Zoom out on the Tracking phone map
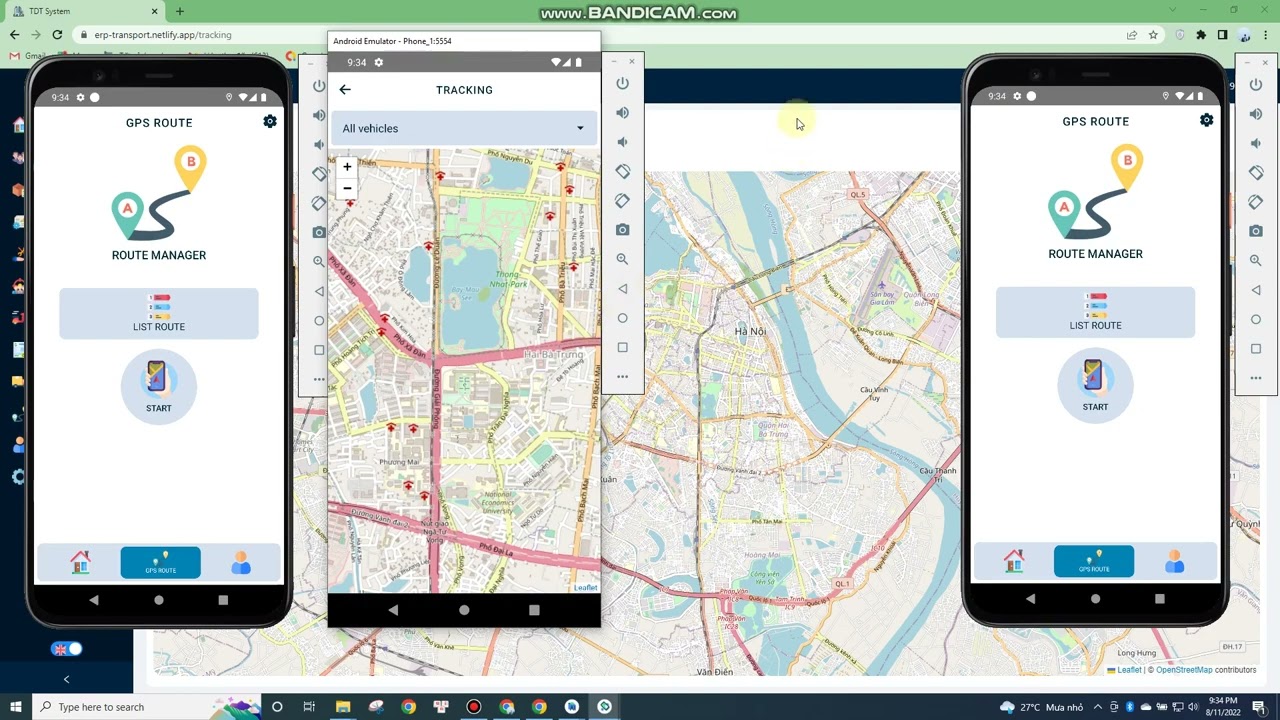The height and width of the screenshot is (720, 1280). [347, 187]
